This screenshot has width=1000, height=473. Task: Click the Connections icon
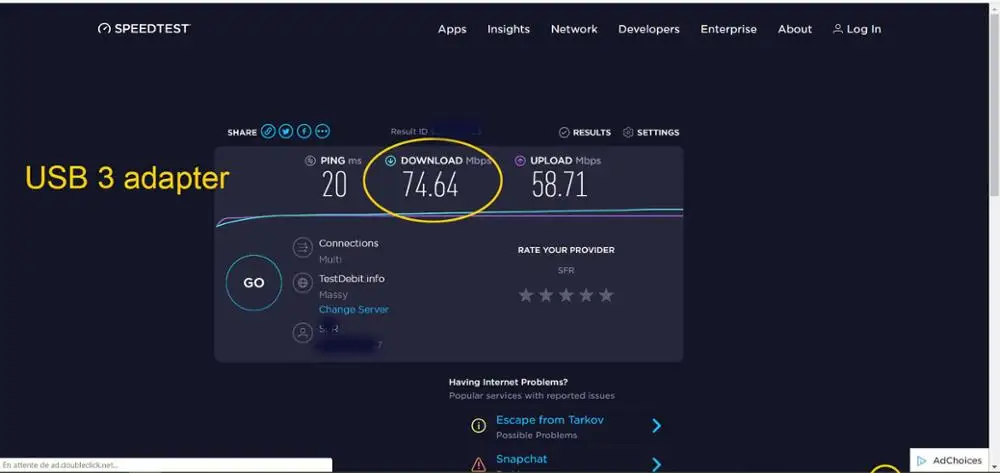pos(302,247)
